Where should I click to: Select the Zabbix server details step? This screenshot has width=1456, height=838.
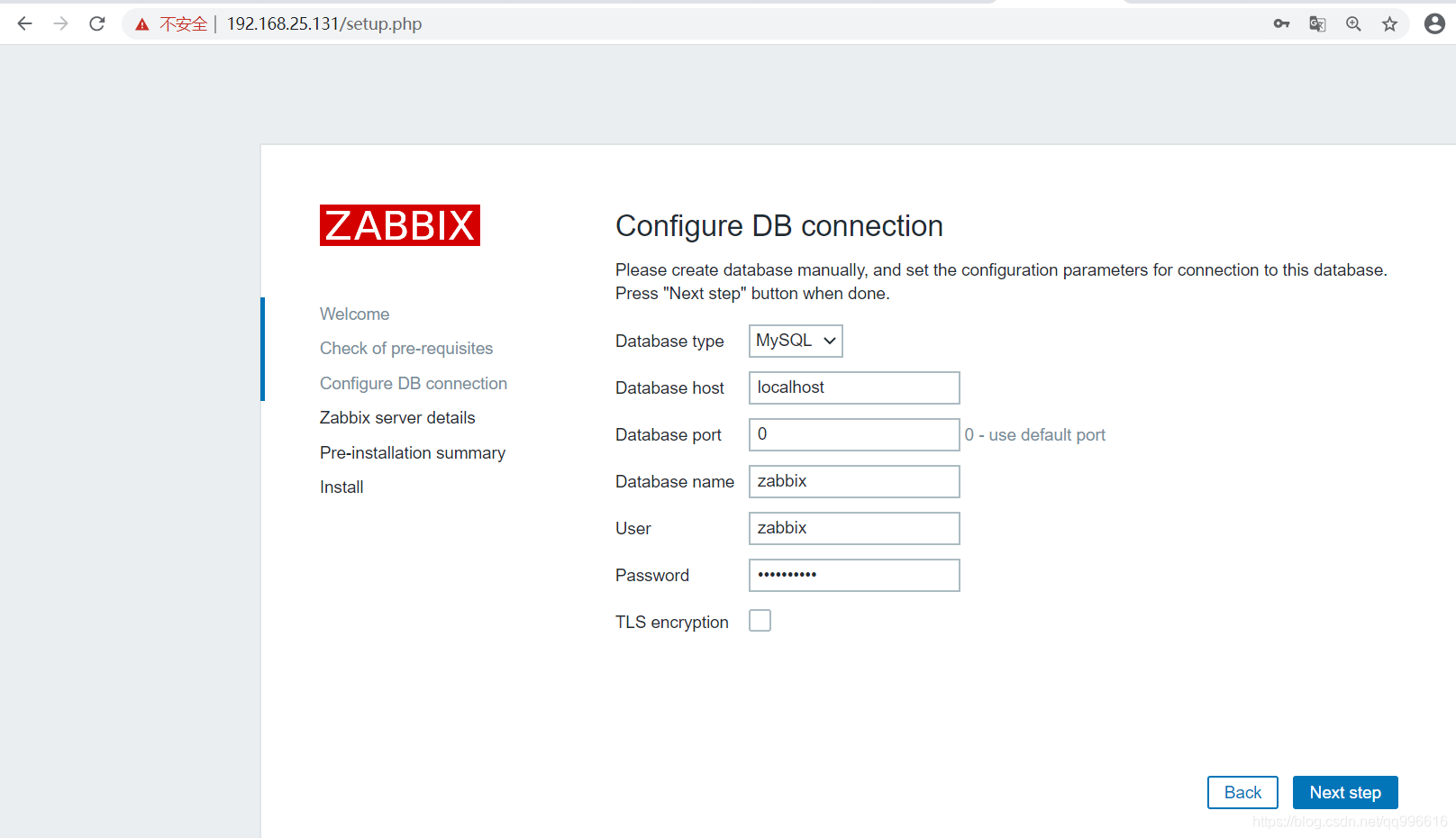pyautogui.click(x=397, y=417)
